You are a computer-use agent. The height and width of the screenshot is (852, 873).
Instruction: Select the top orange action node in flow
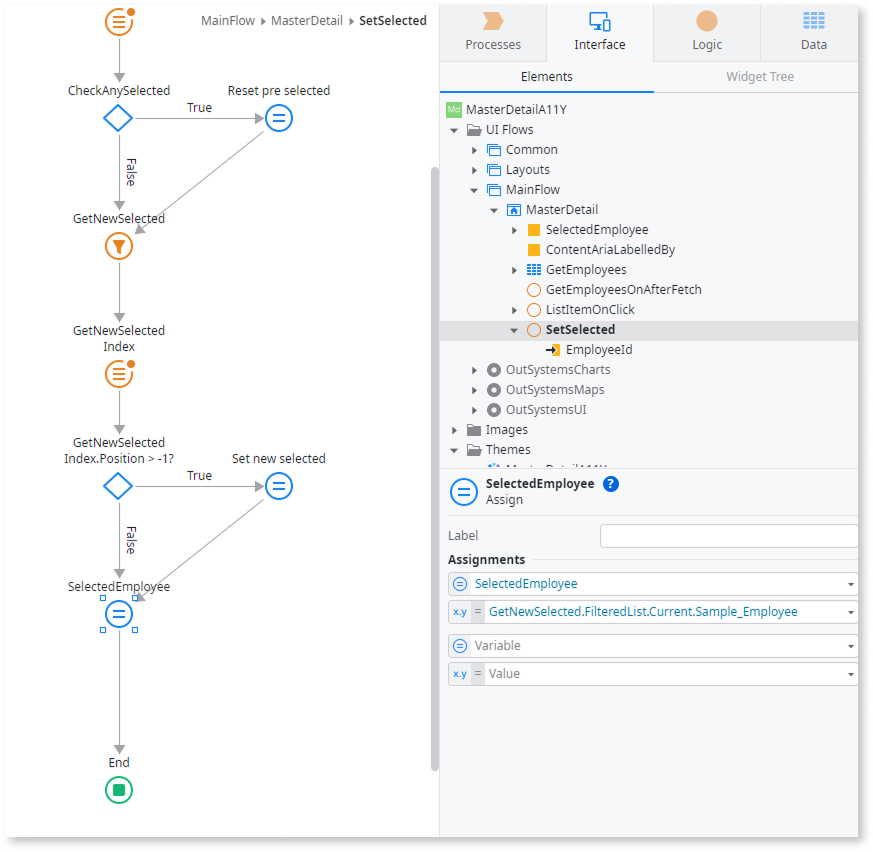tap(119, 22)
